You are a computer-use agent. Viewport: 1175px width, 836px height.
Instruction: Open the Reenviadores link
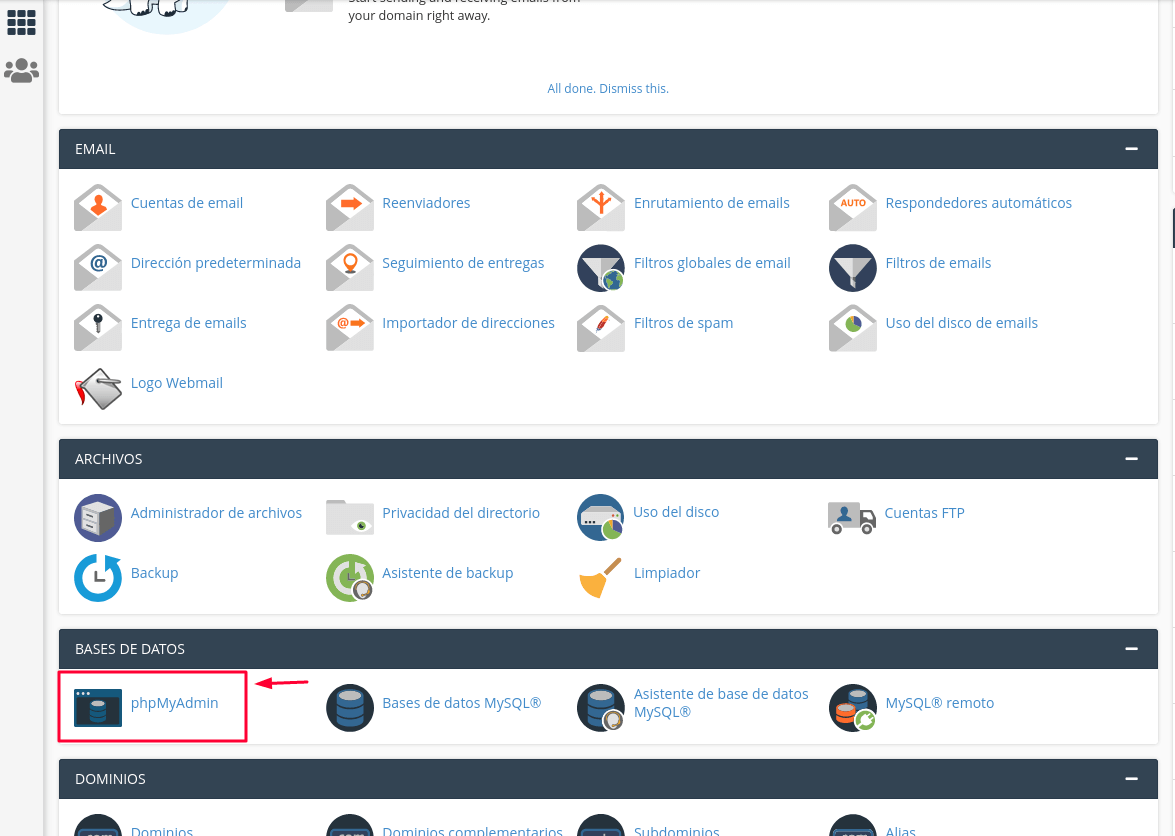(x=426, y=203)
